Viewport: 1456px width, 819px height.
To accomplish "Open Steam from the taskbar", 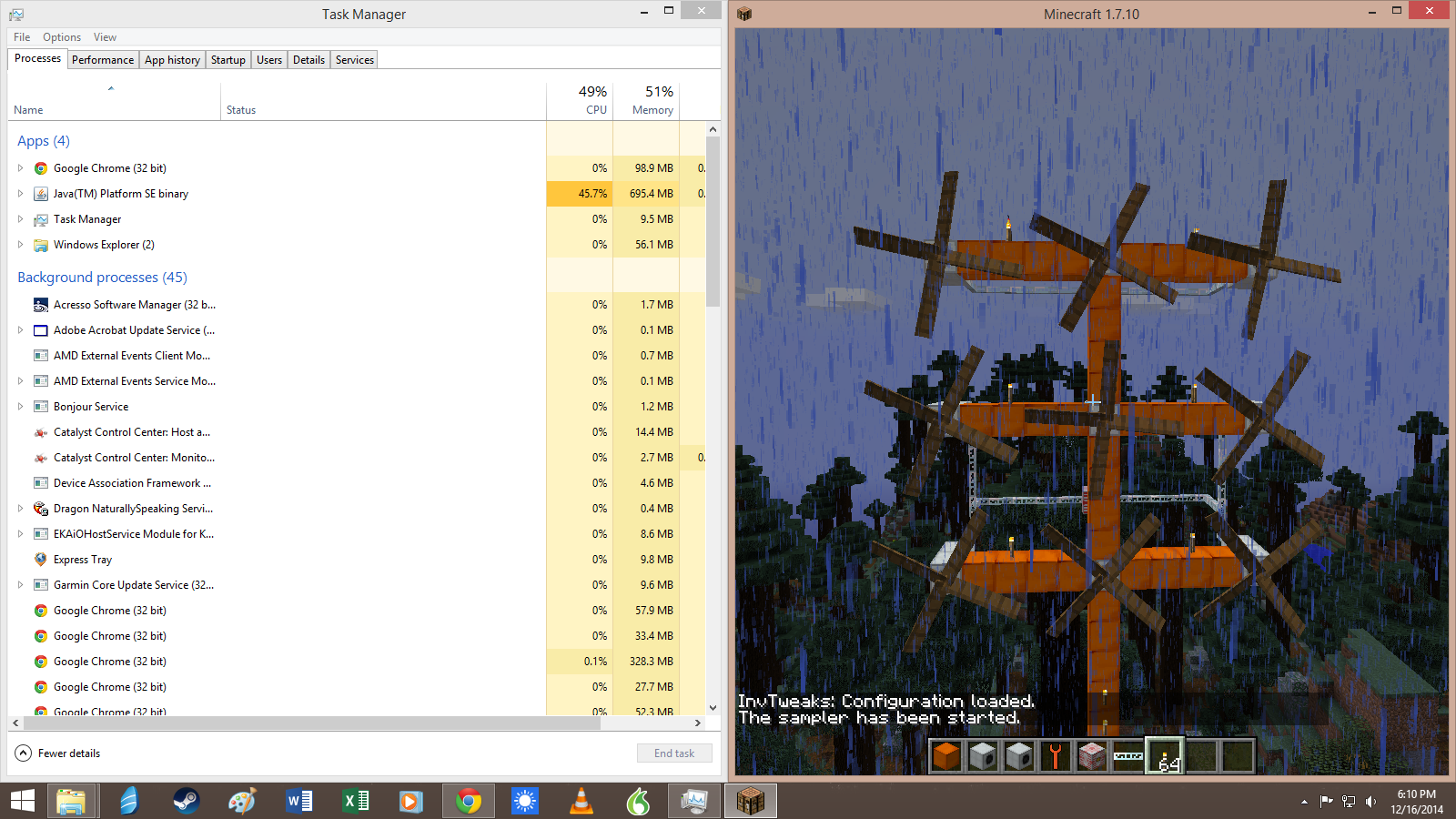I will point(186,801).
